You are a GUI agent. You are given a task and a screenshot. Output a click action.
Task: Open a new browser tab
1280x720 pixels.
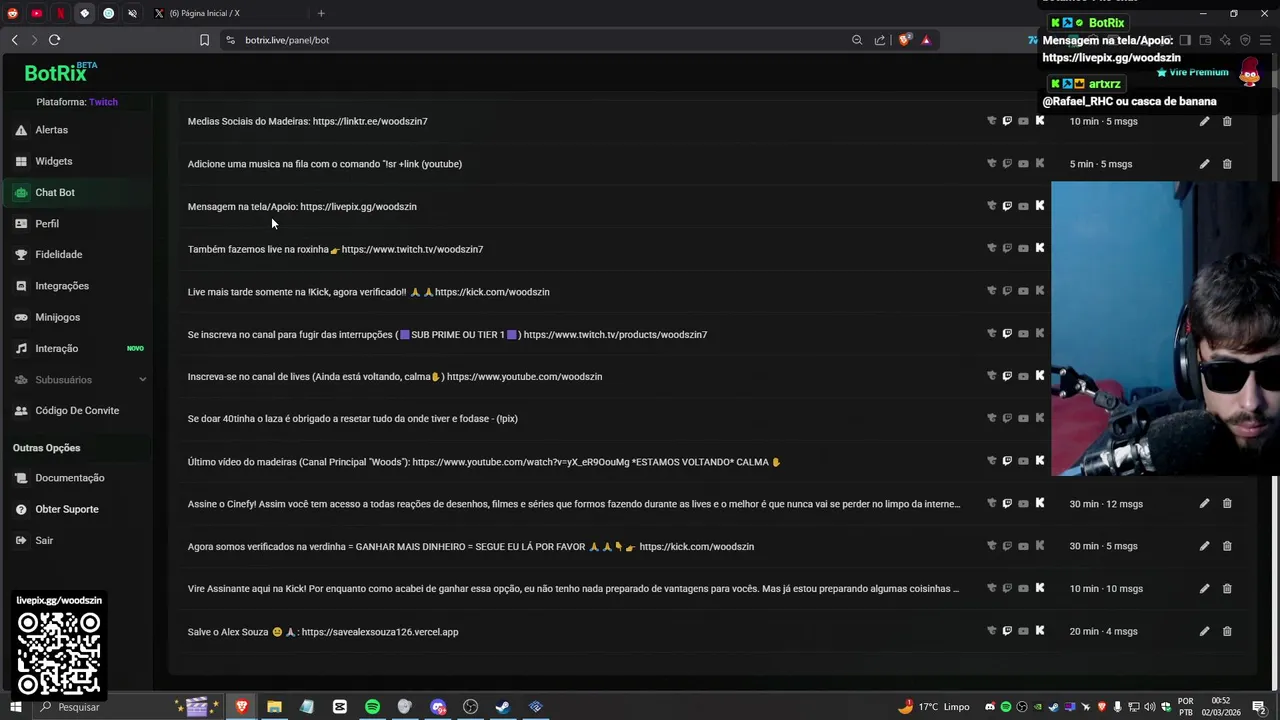[x=321, y=13]
